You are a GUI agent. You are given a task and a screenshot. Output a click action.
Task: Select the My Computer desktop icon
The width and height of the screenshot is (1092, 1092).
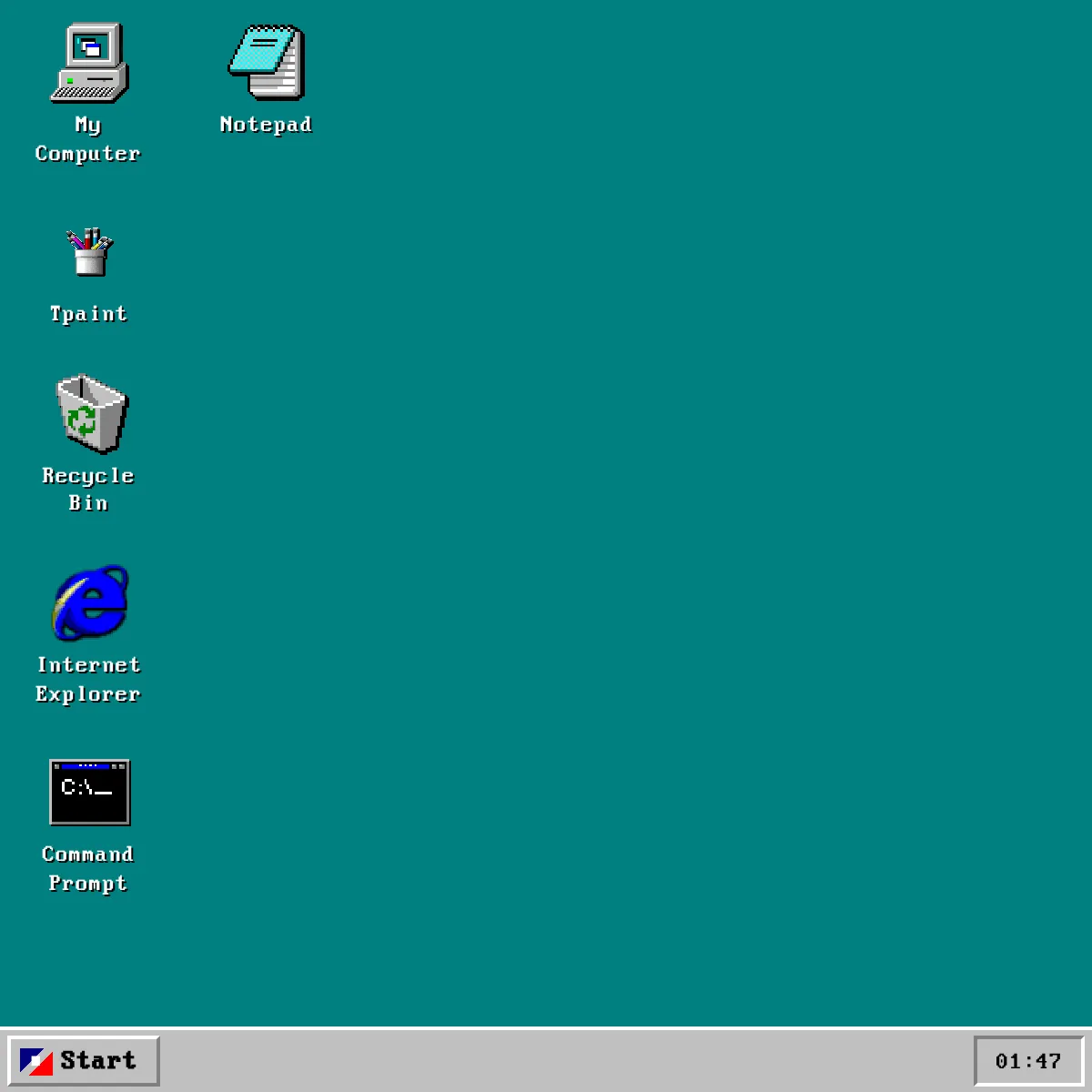(x=89, y=63)
